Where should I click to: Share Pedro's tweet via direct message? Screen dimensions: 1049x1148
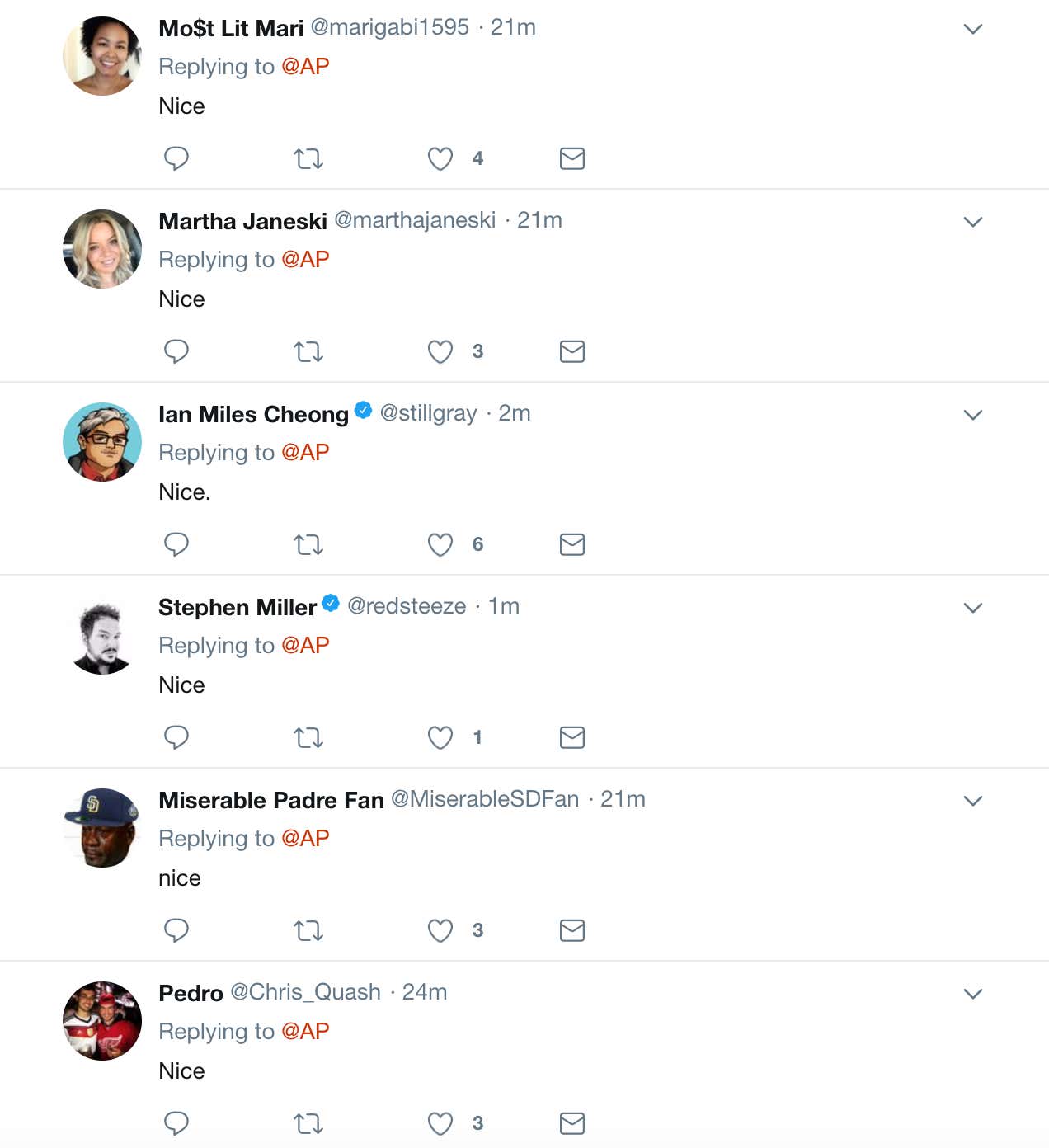click(x=572, y=1123)
